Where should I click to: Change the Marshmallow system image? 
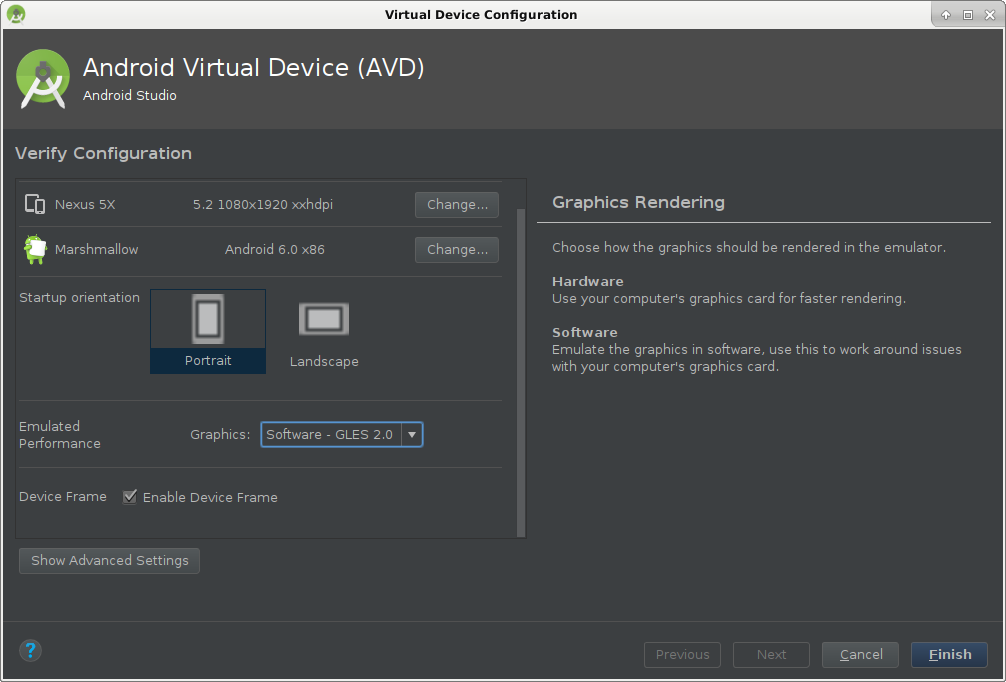coord(457,249)
